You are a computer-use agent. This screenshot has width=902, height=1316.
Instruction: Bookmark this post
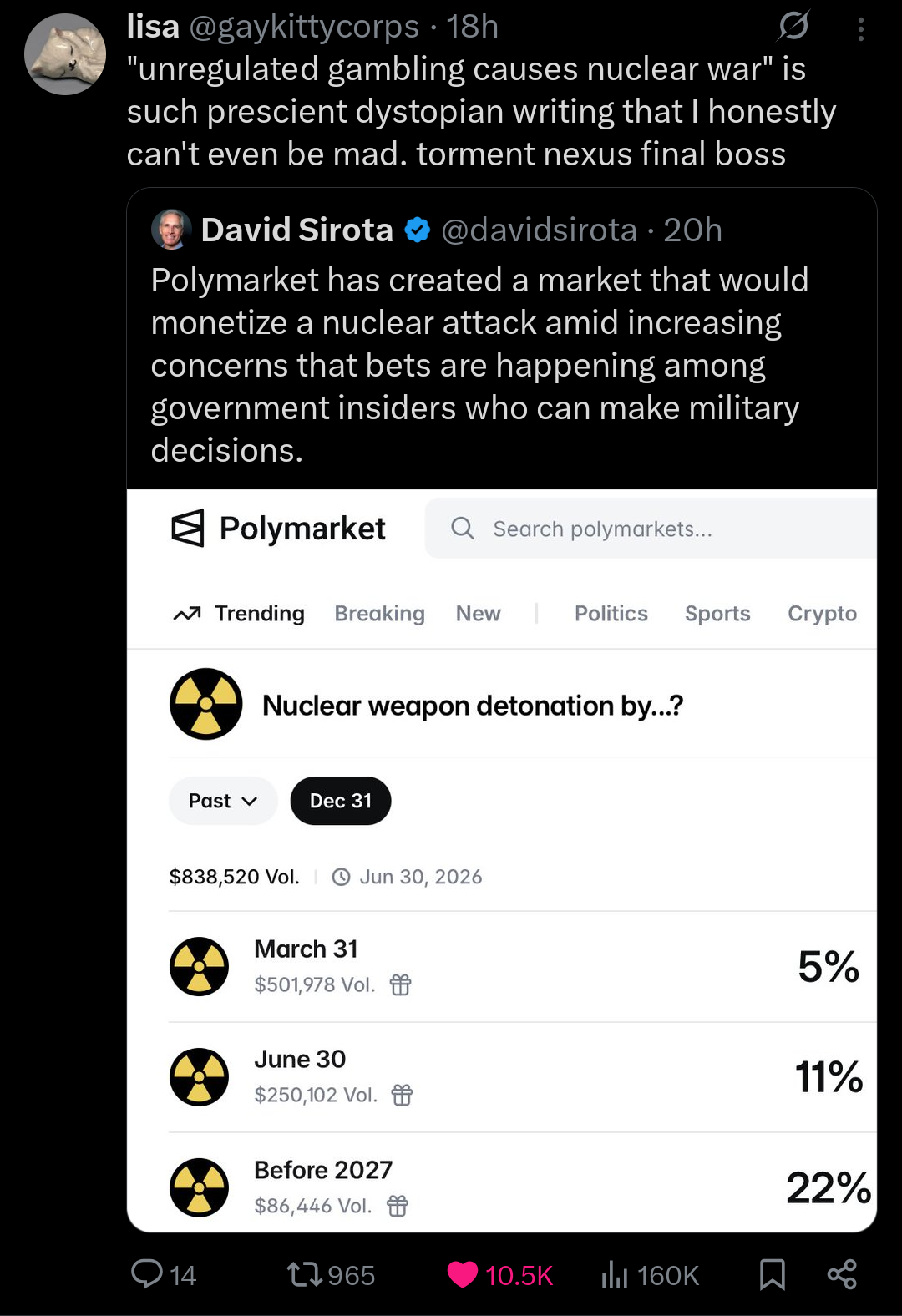(772, 1274)
